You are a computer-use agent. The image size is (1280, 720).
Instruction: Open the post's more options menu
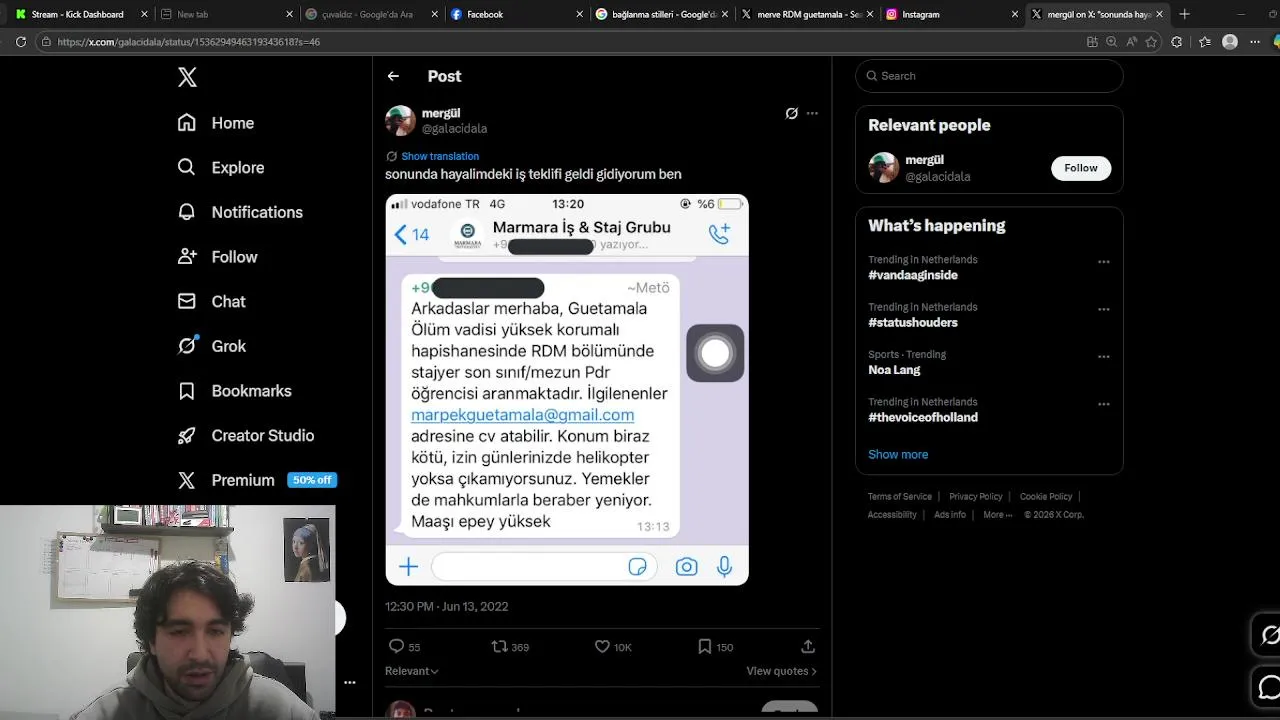click(x=812, y=113)
